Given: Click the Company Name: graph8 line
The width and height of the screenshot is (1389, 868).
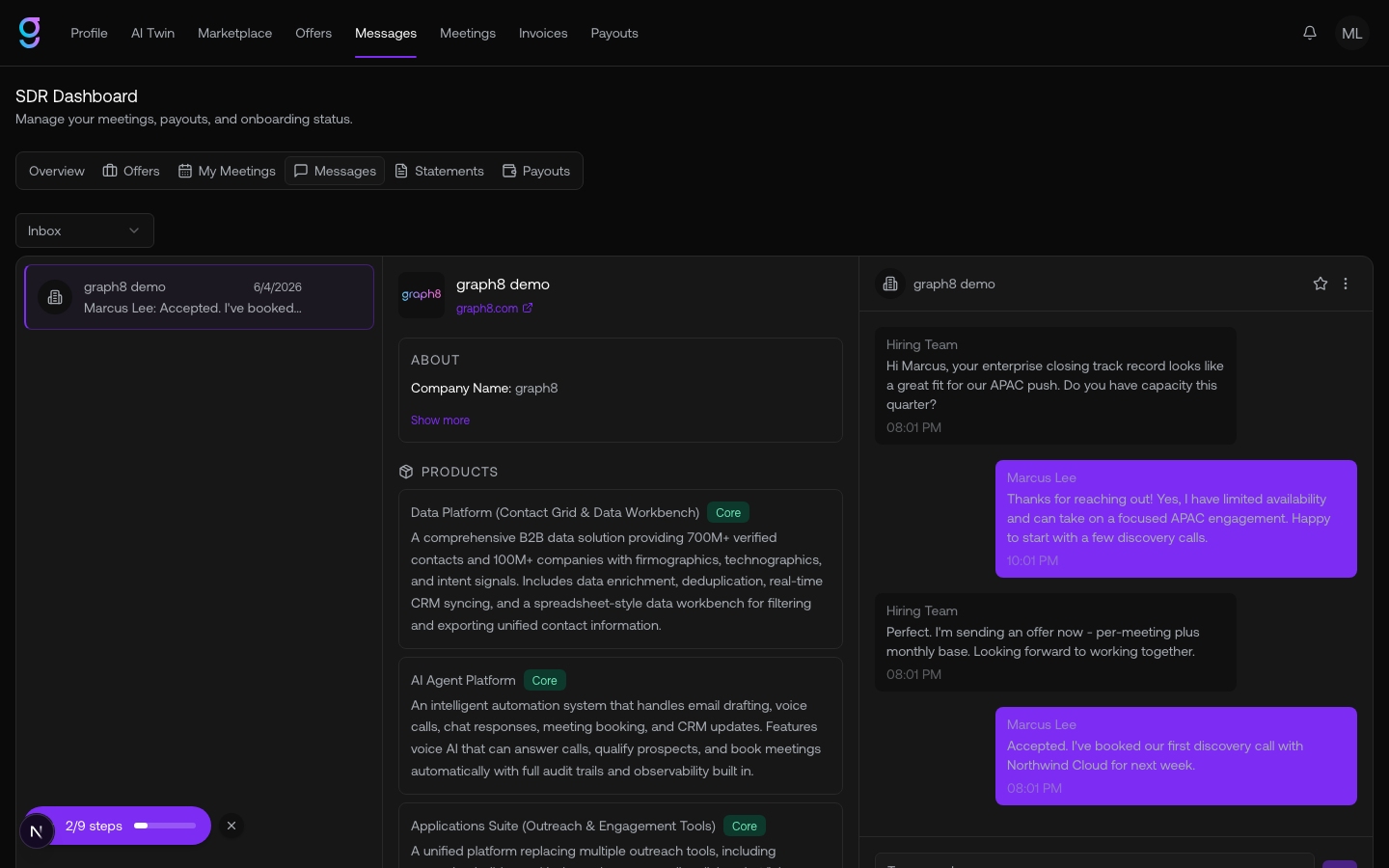Looking at the screenshot, I should click(484, 389).
